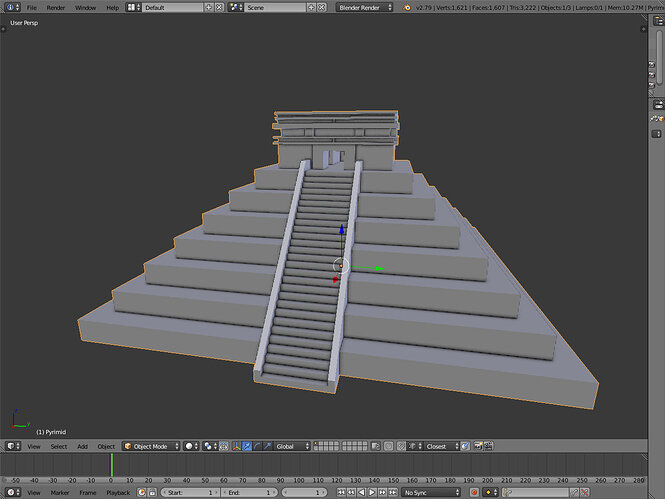Play the animation in reverse

point(361,492)
